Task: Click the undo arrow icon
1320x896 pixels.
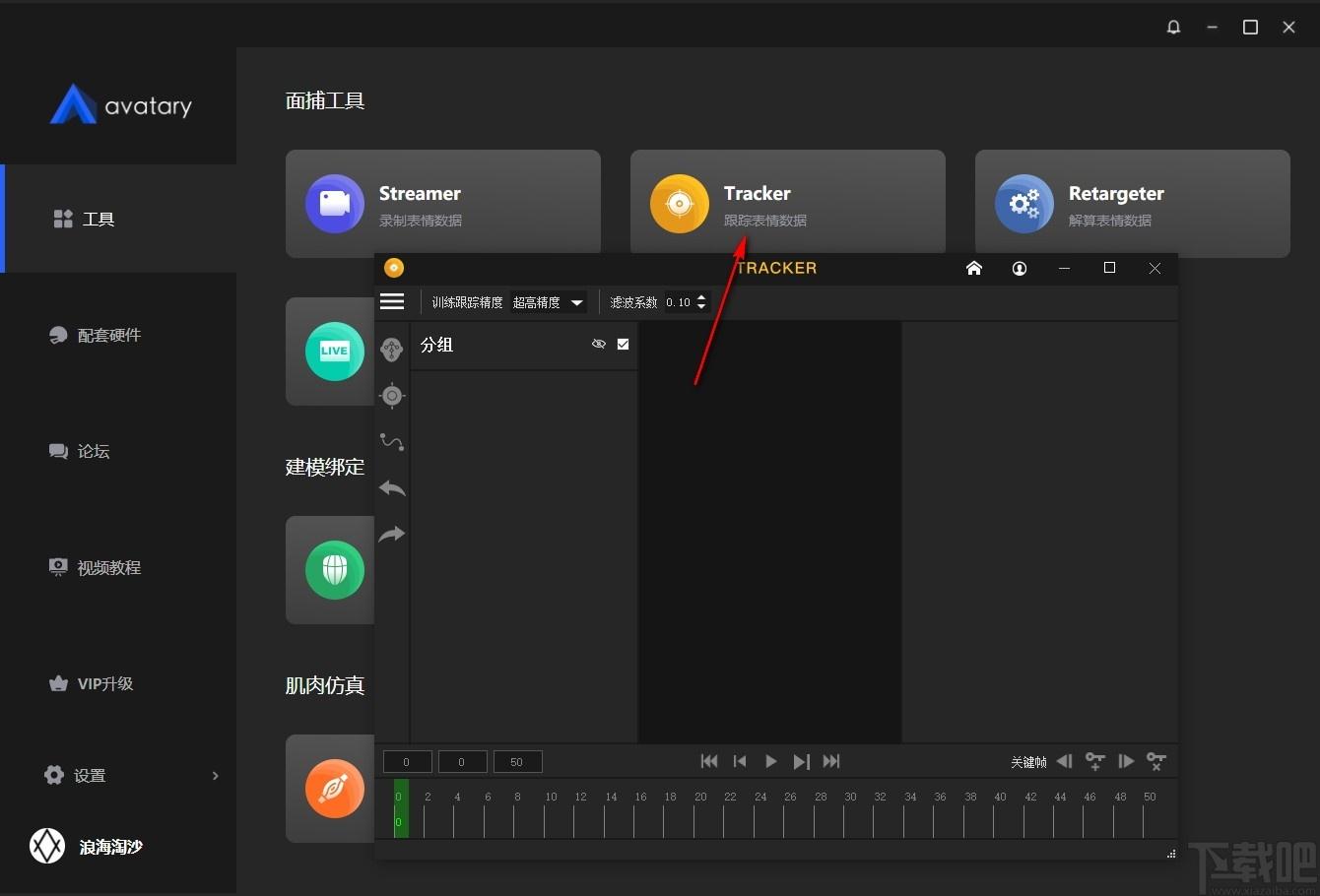Action: (392, 488)
